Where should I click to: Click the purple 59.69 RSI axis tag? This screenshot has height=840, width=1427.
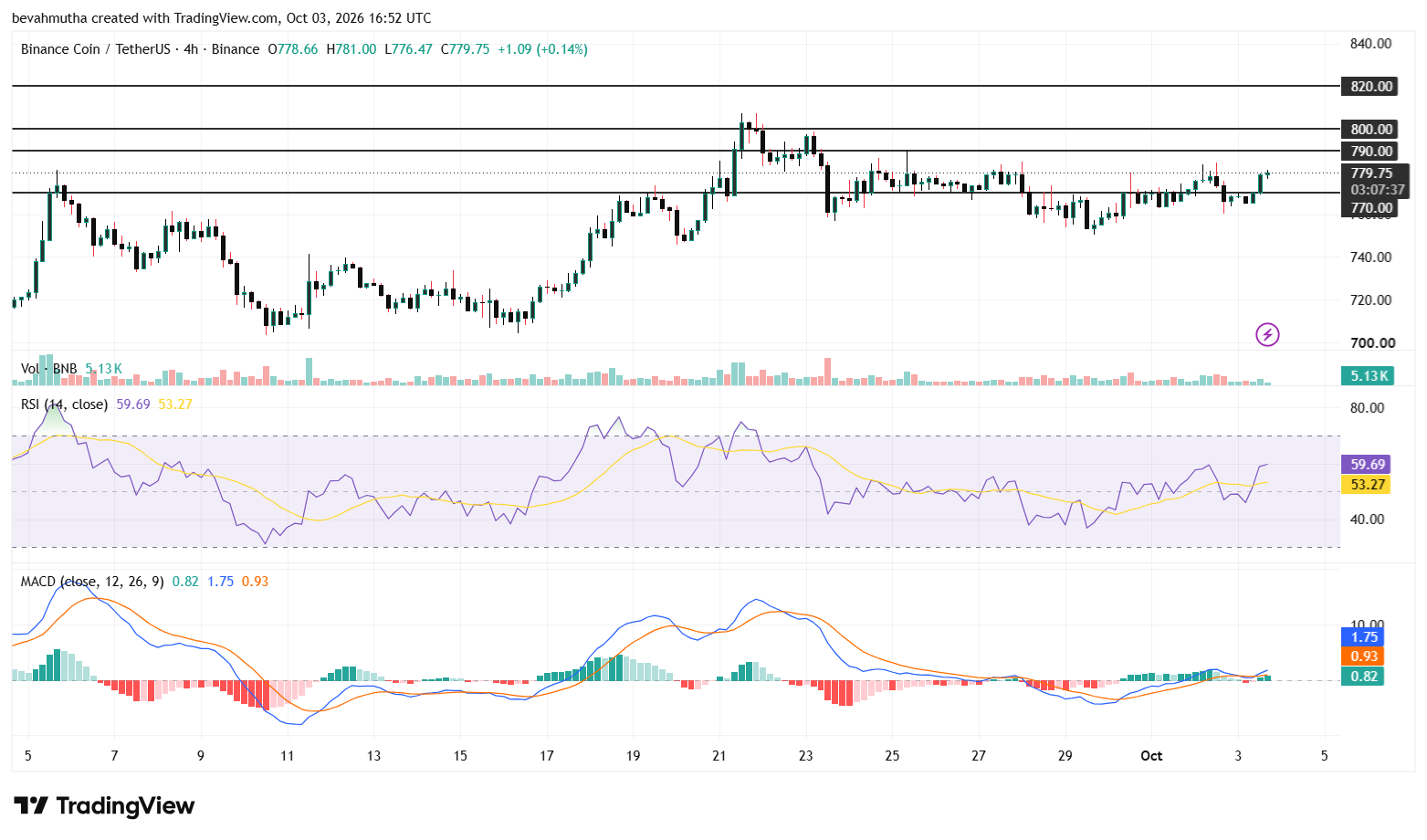pos(1368,465)
